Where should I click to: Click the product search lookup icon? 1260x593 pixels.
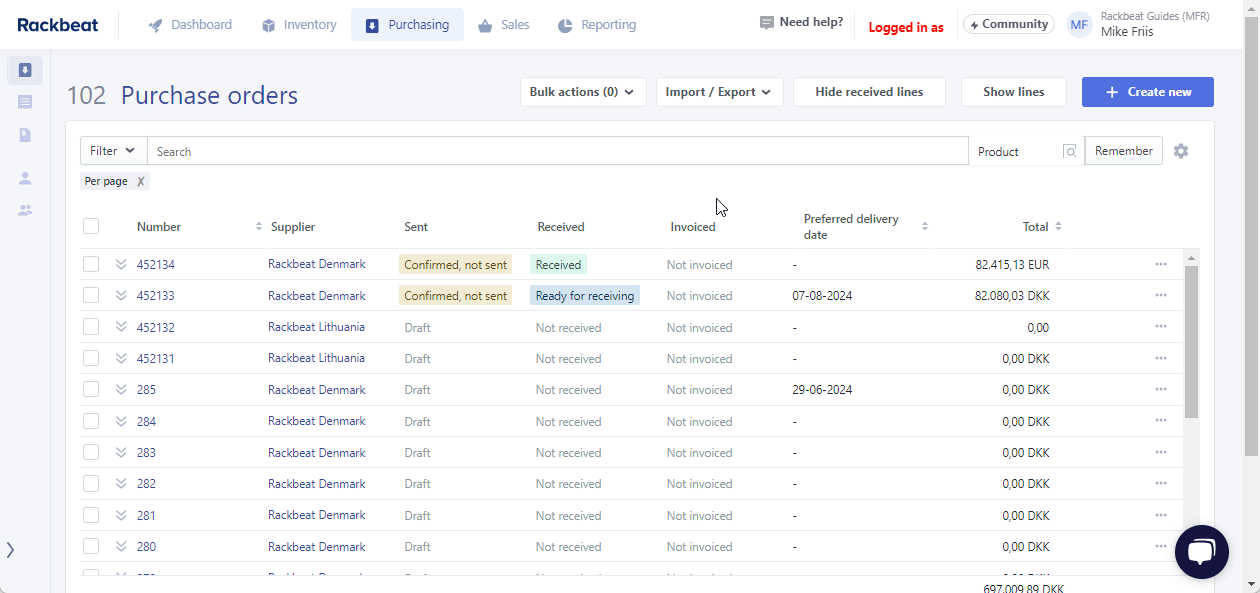pyautogui.click(x=1070, y=152)
